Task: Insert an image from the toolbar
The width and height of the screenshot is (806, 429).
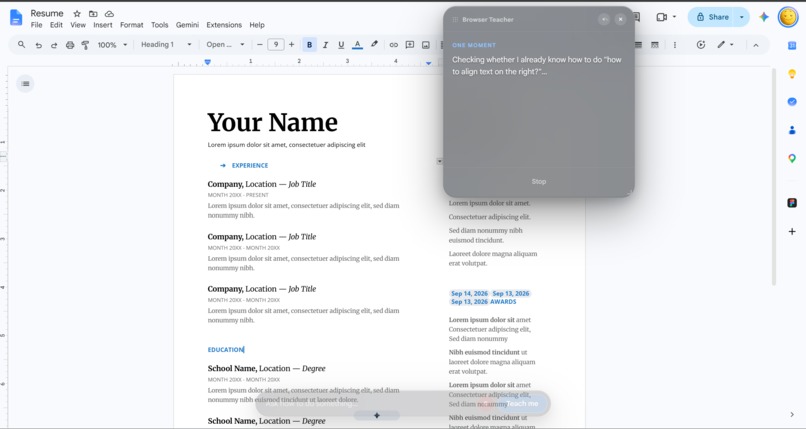Action: 426,45
